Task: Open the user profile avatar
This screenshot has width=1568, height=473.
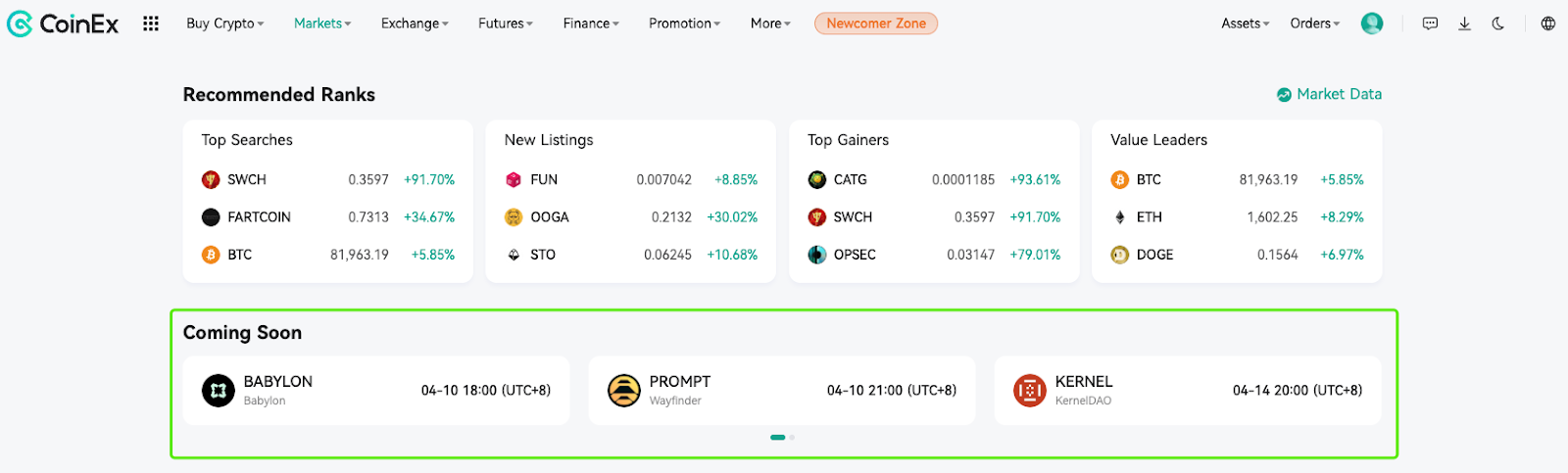Action: point(1372,24)
